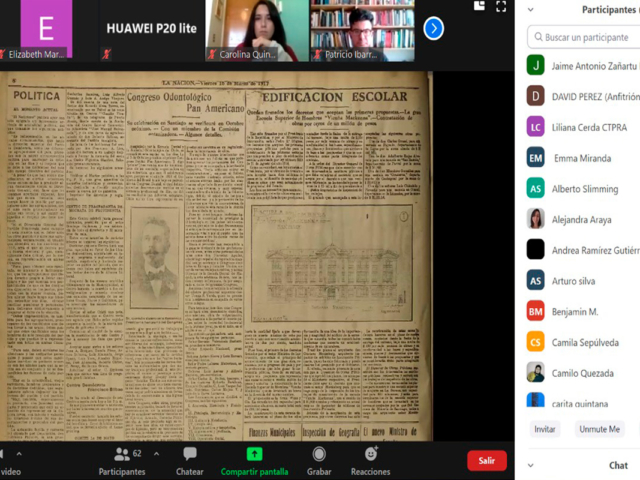Click Camilo Quezada's photo avatar
Screen dimensions: 640x480
(536, 372)
